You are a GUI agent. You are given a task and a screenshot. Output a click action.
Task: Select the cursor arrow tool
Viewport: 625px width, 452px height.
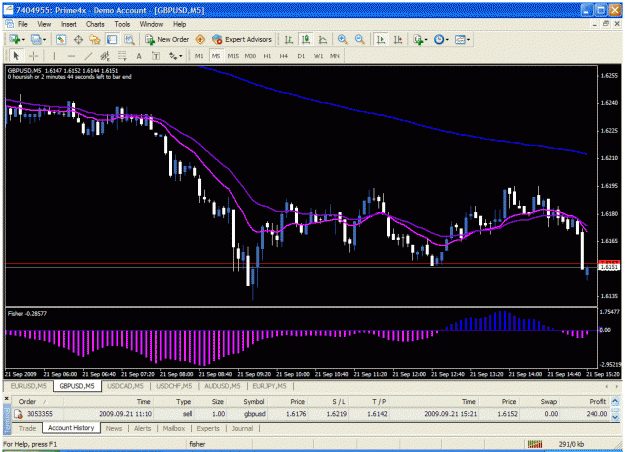pyautogui.click(x=16, y=56)
